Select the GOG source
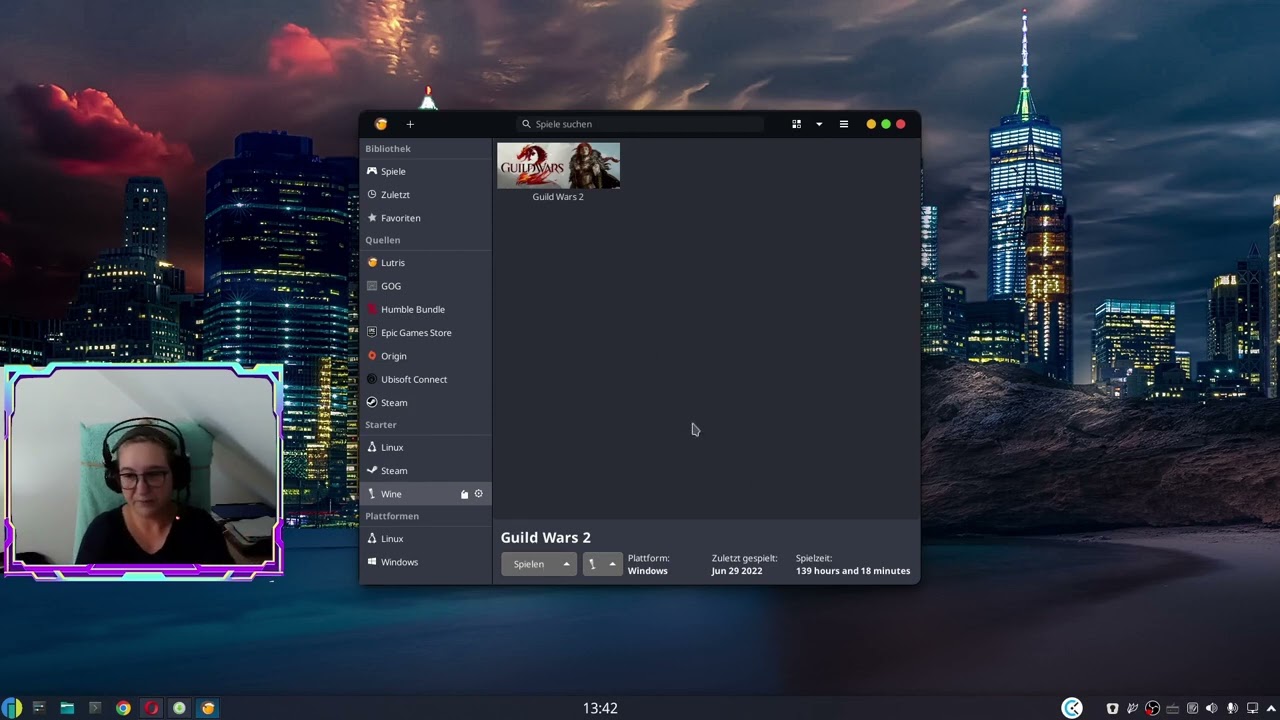The image size is (1280, 720). pyautogui.click(x=426, y=286)
